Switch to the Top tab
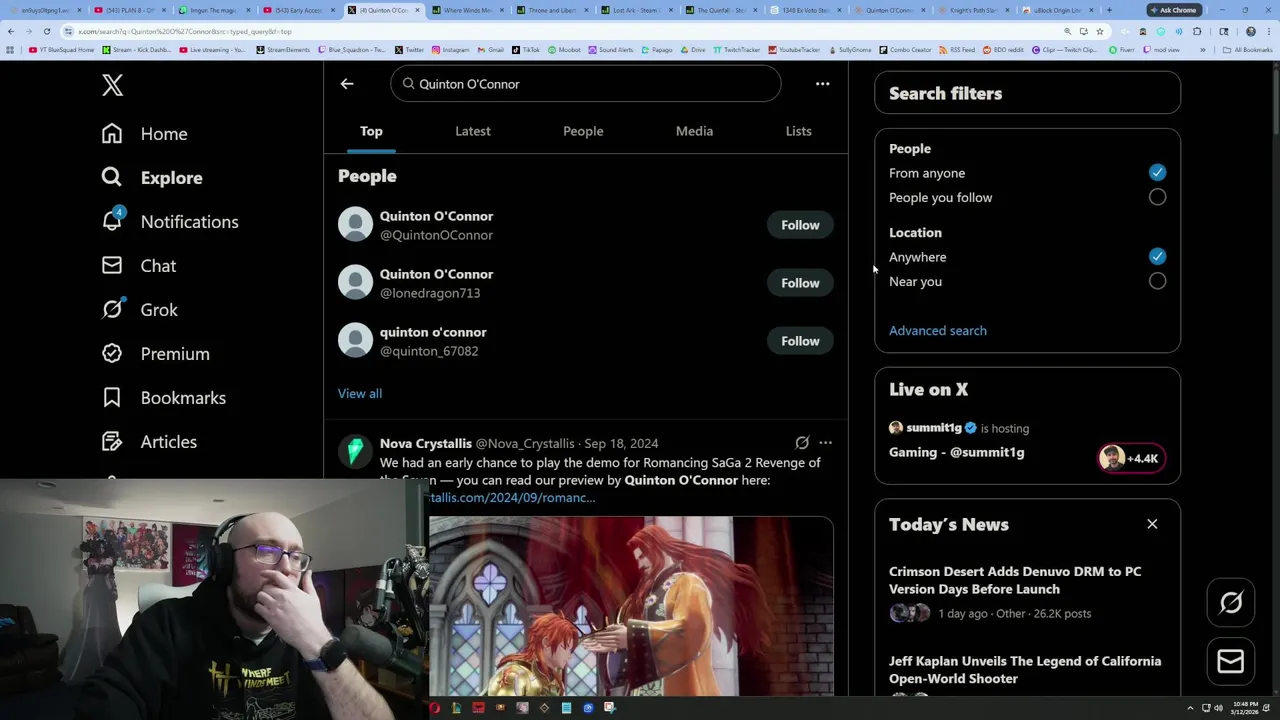 (371, 131)
